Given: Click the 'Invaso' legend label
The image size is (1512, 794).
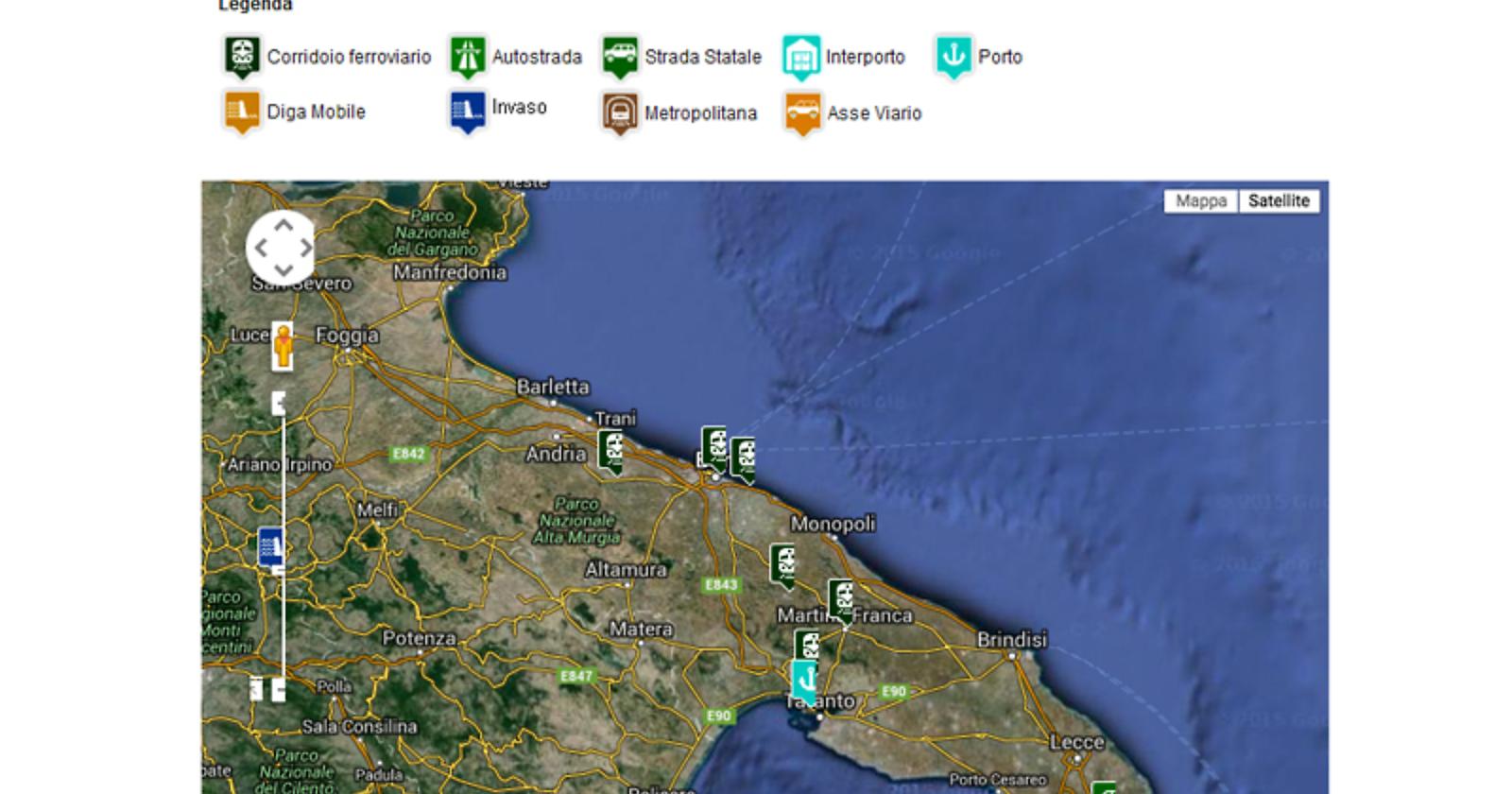Looking at the screenshot, I should 519,107.
